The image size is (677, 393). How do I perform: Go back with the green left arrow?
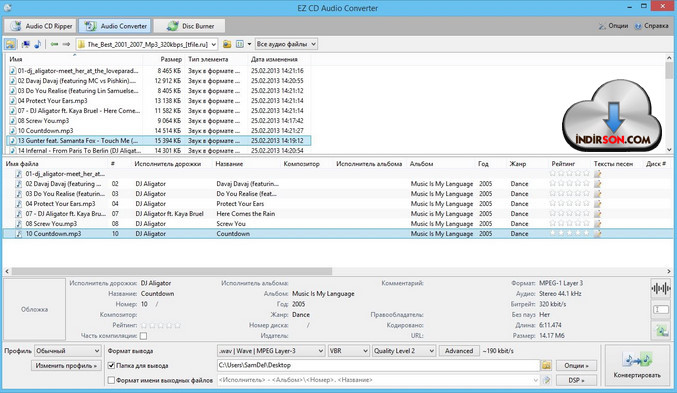coord(54,44)
